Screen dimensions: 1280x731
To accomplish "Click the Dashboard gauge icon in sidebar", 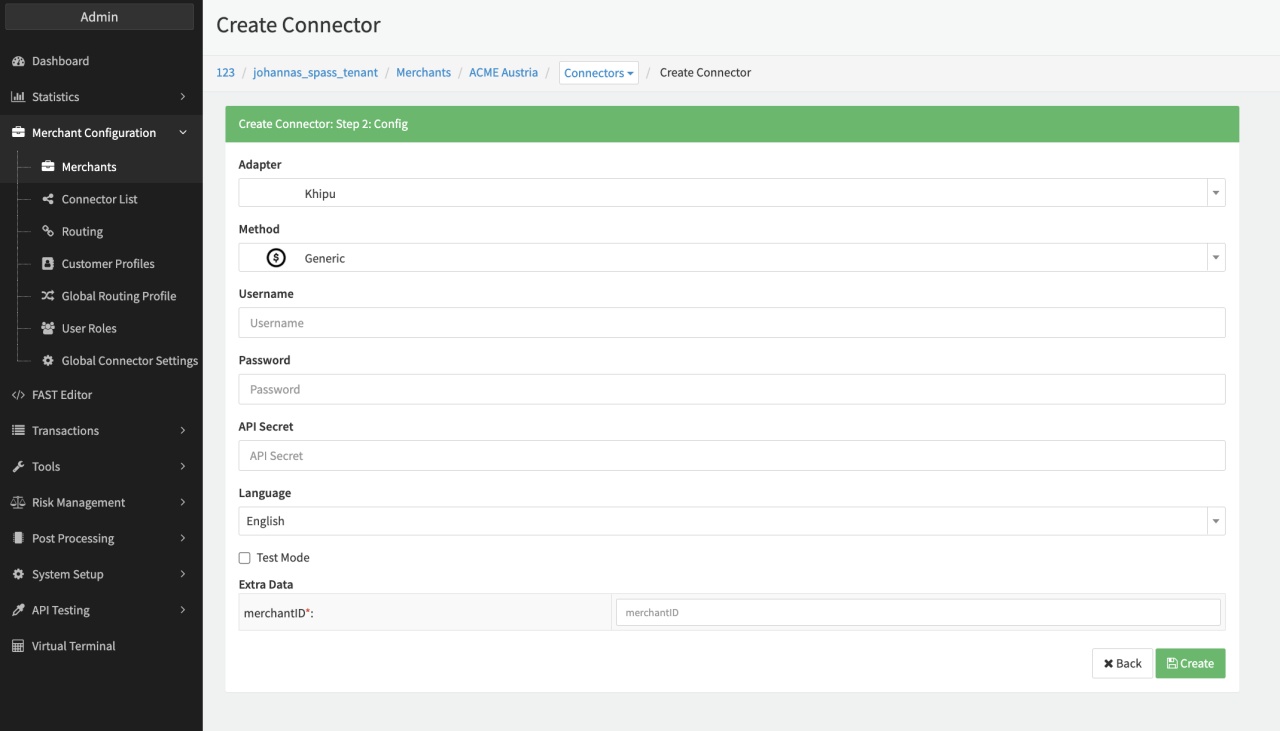I will [18, 61].
